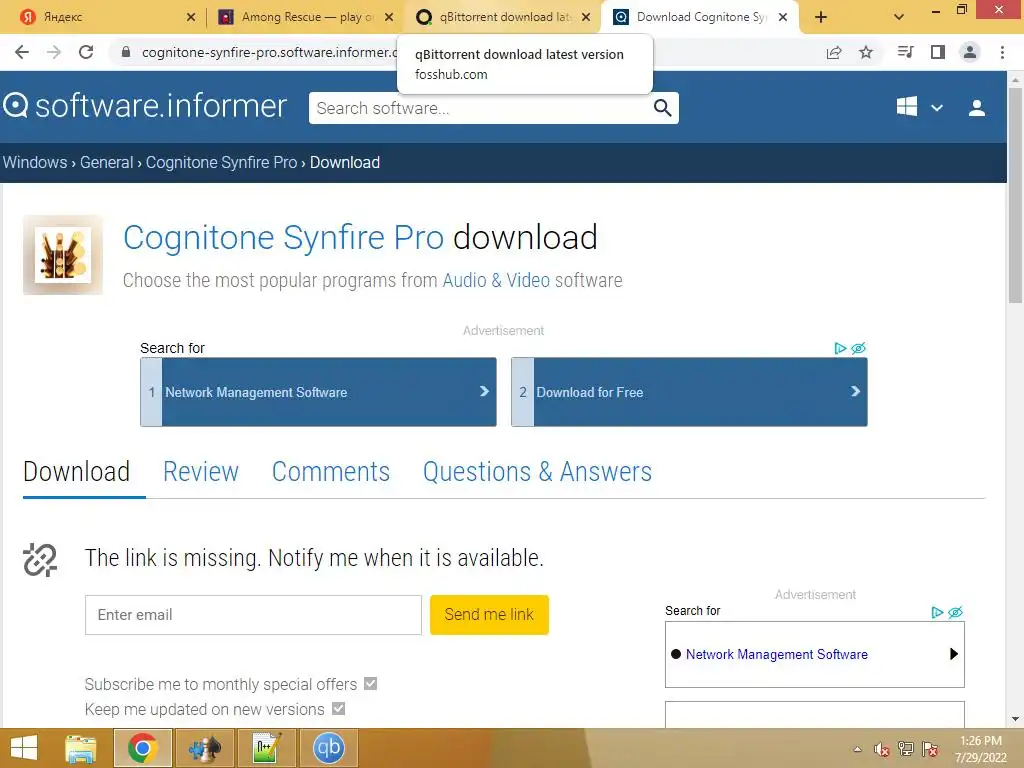Click the padlock site security icon

point(126,52)
